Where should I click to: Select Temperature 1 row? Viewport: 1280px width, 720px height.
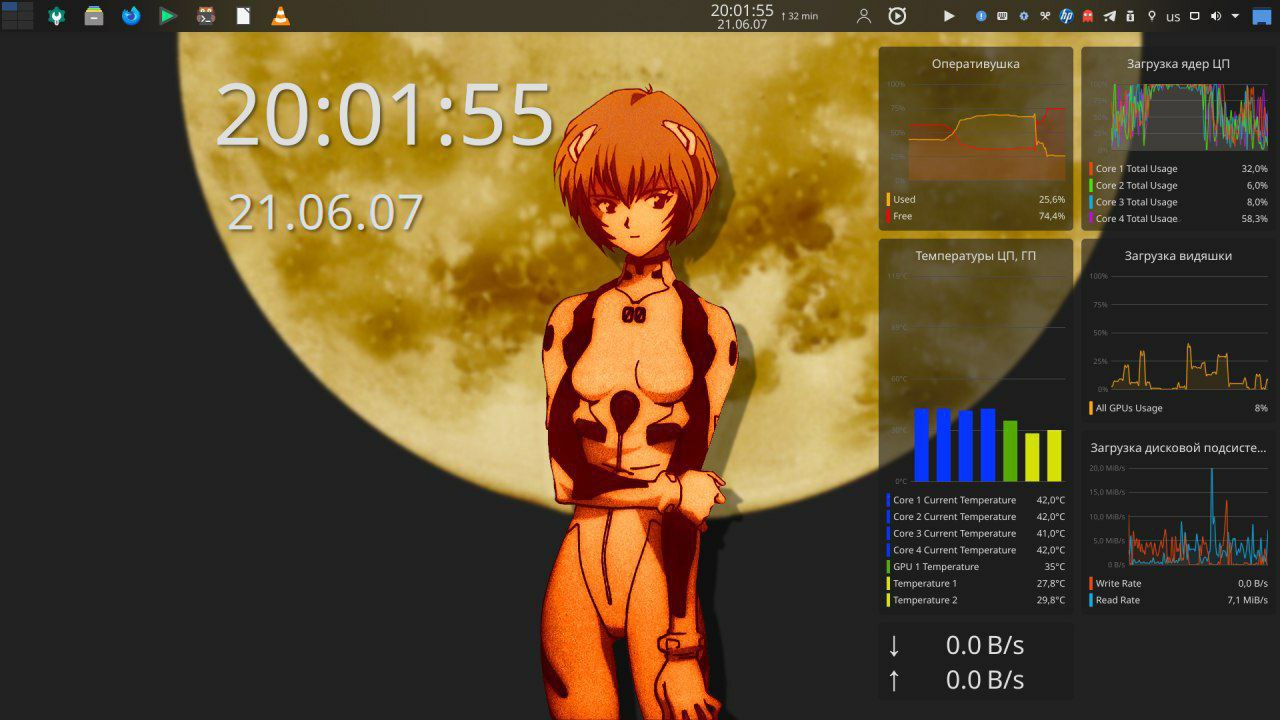[x=976, y=583]
